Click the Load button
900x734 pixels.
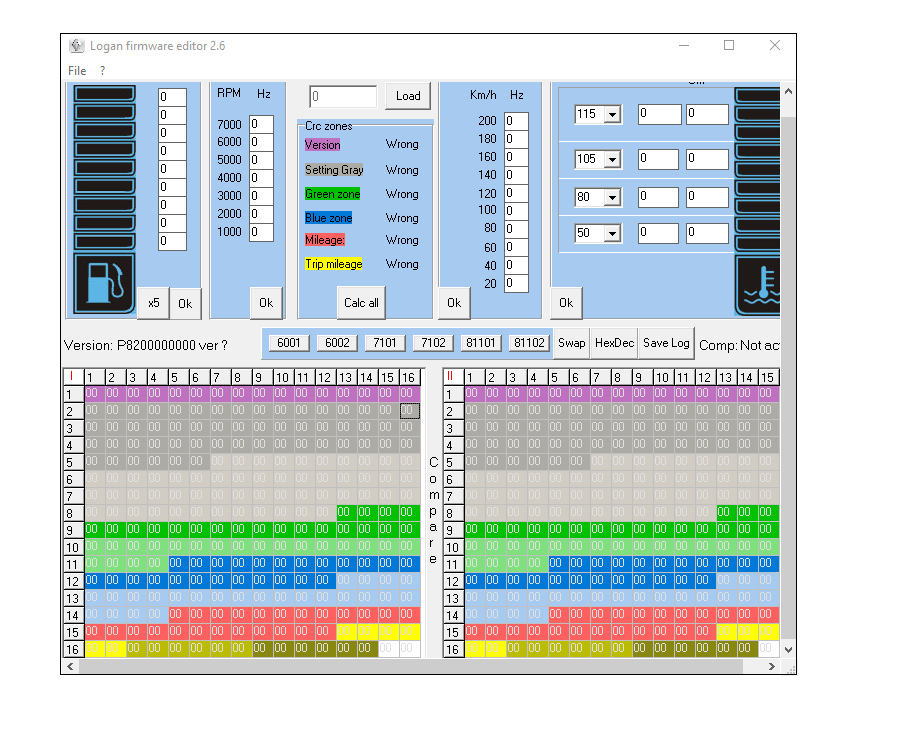click(x=408, y=96)
